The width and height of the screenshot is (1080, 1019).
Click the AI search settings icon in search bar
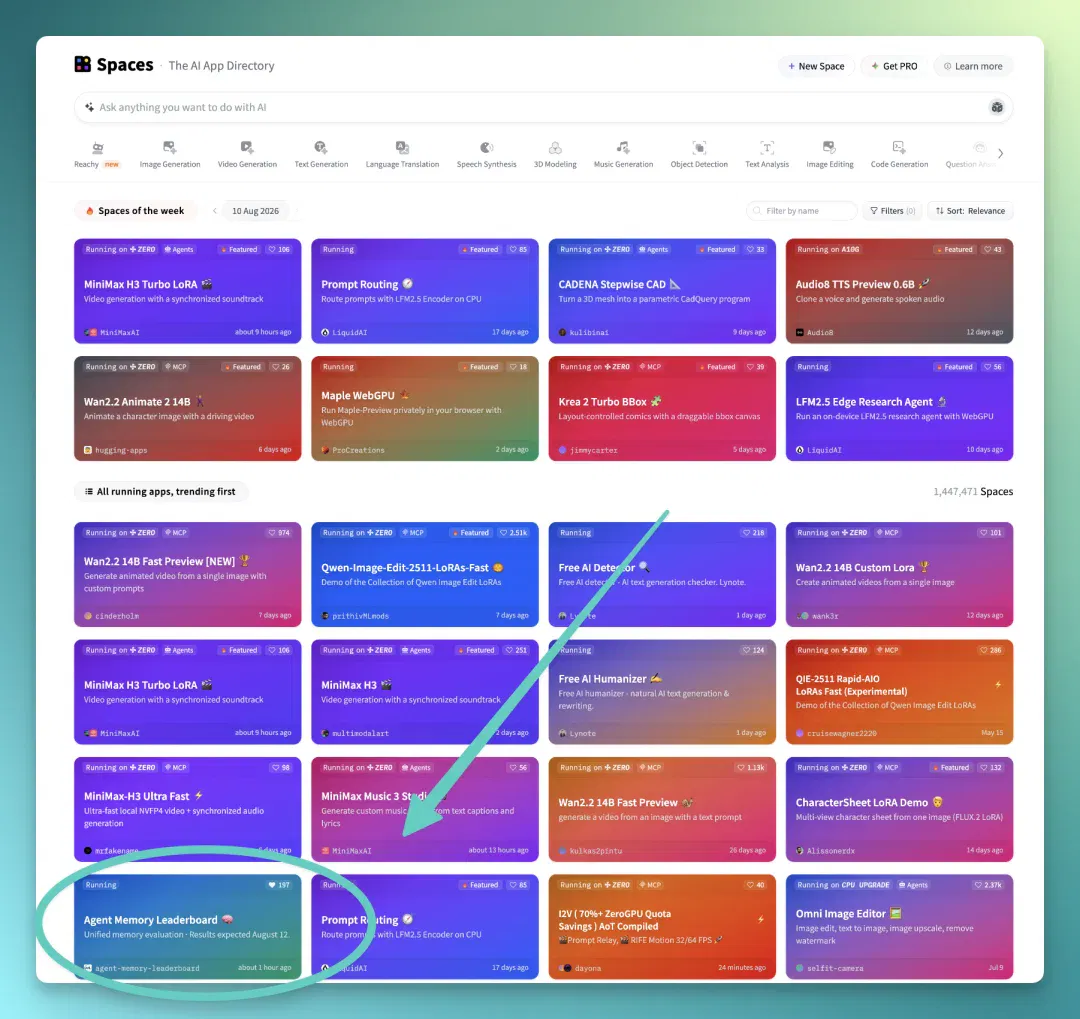(997, 107)
